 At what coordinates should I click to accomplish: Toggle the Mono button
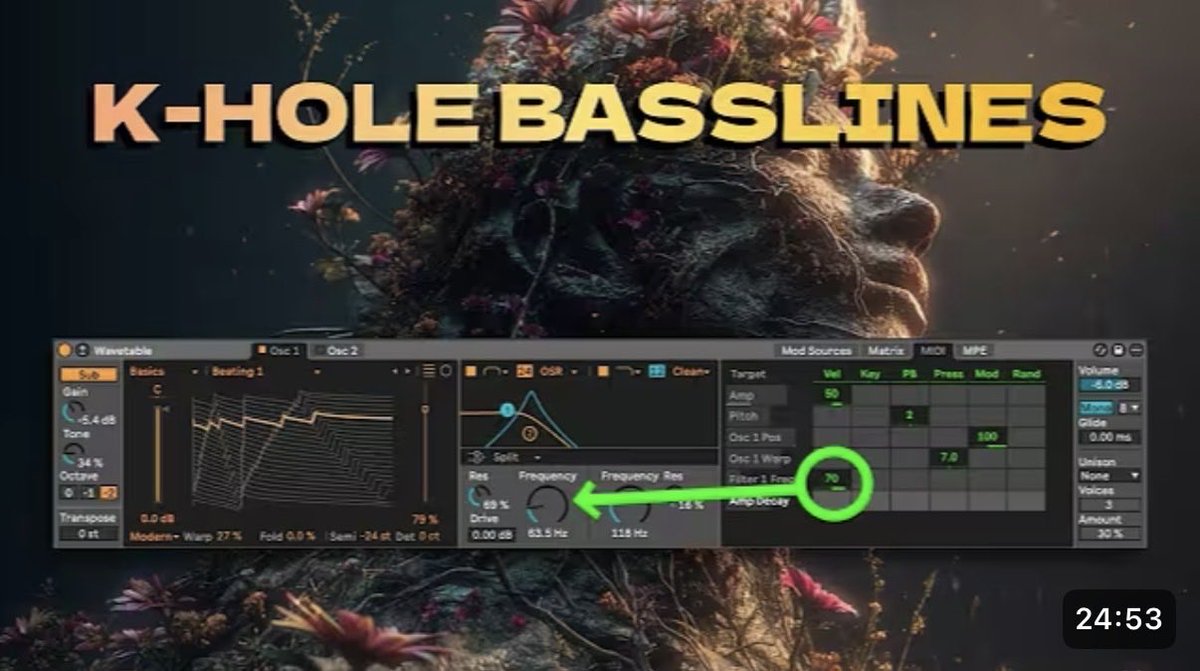(1097, 408)
